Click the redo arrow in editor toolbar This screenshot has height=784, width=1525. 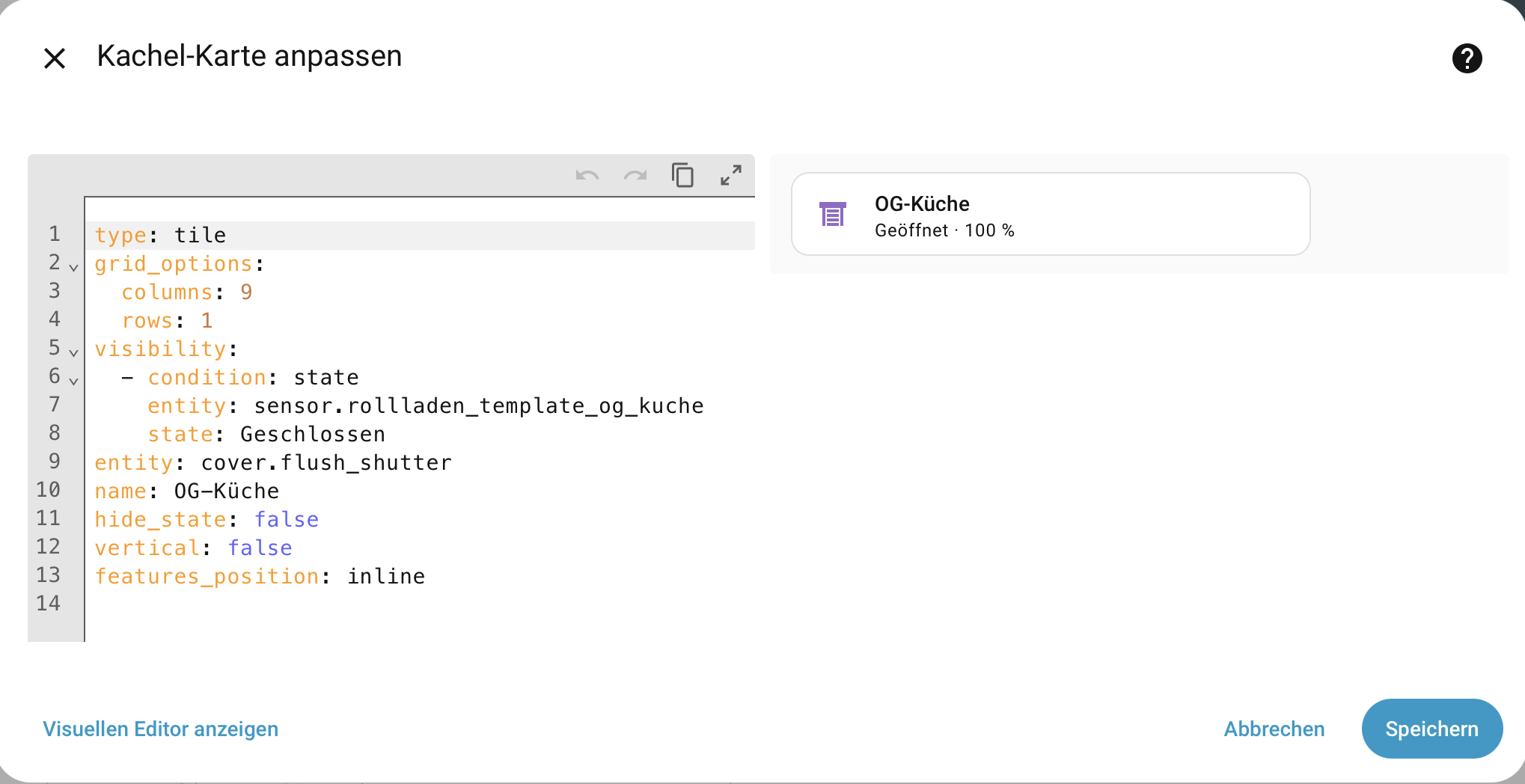[x=635, y=176]
